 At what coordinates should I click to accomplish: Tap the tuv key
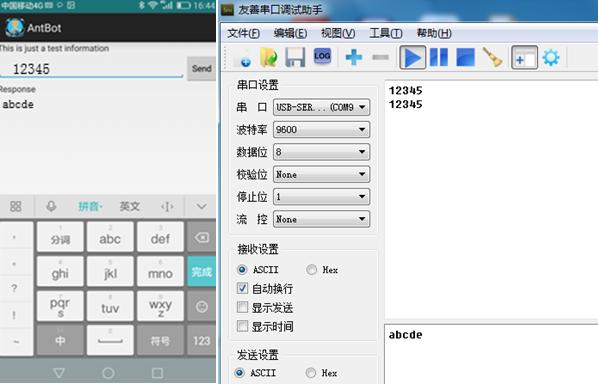tap(110, 306)
